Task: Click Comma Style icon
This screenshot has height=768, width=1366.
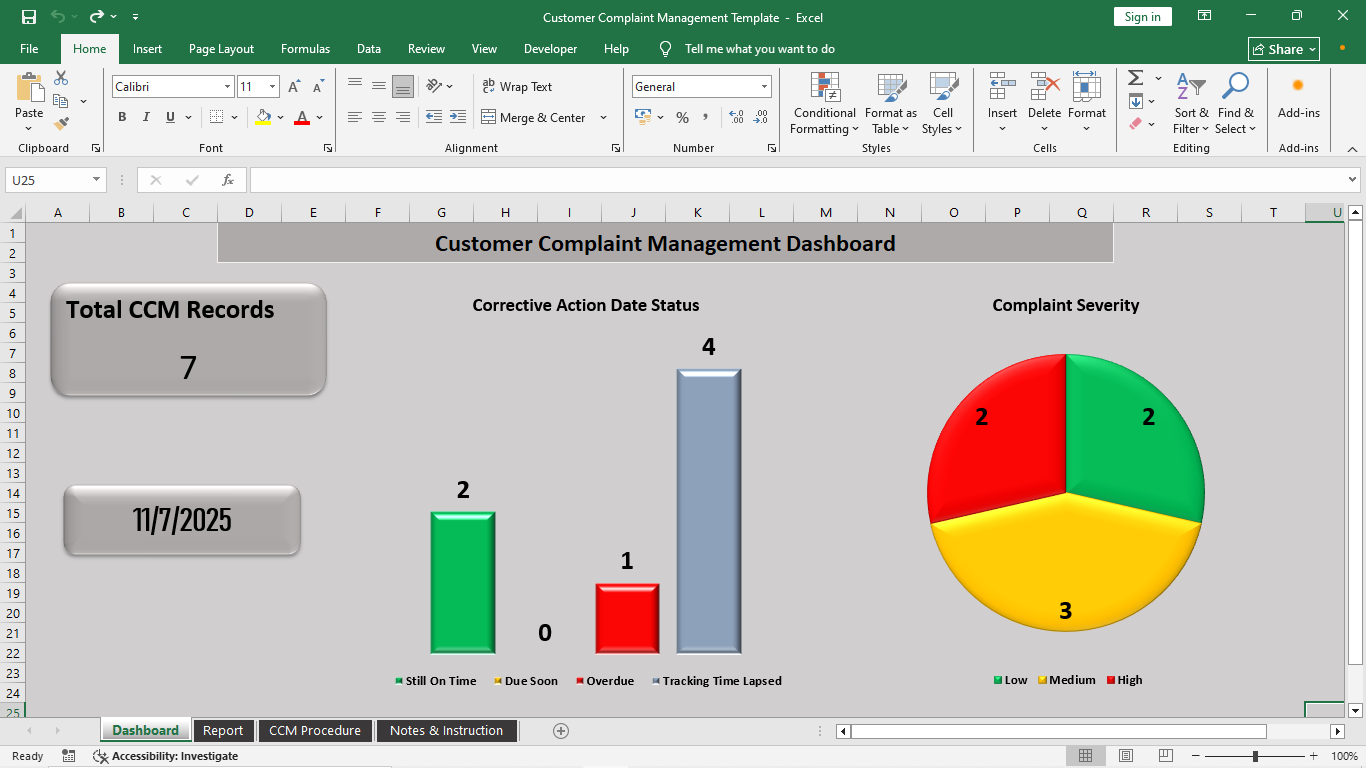Action: (x=706, y=117)
